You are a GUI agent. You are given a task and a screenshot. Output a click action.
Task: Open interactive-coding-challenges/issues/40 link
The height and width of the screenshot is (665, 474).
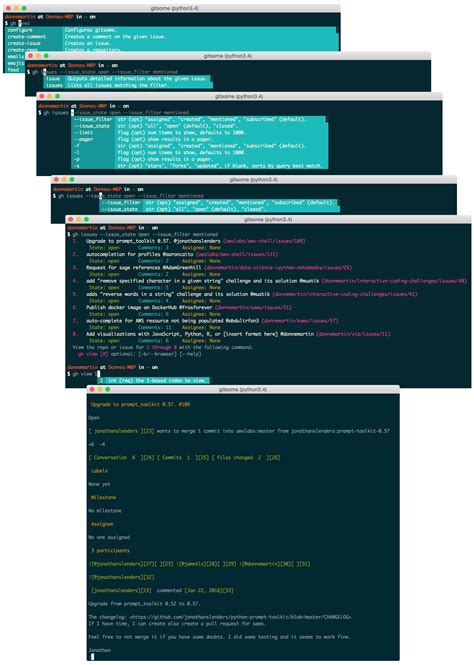click(x=394, y=281)
